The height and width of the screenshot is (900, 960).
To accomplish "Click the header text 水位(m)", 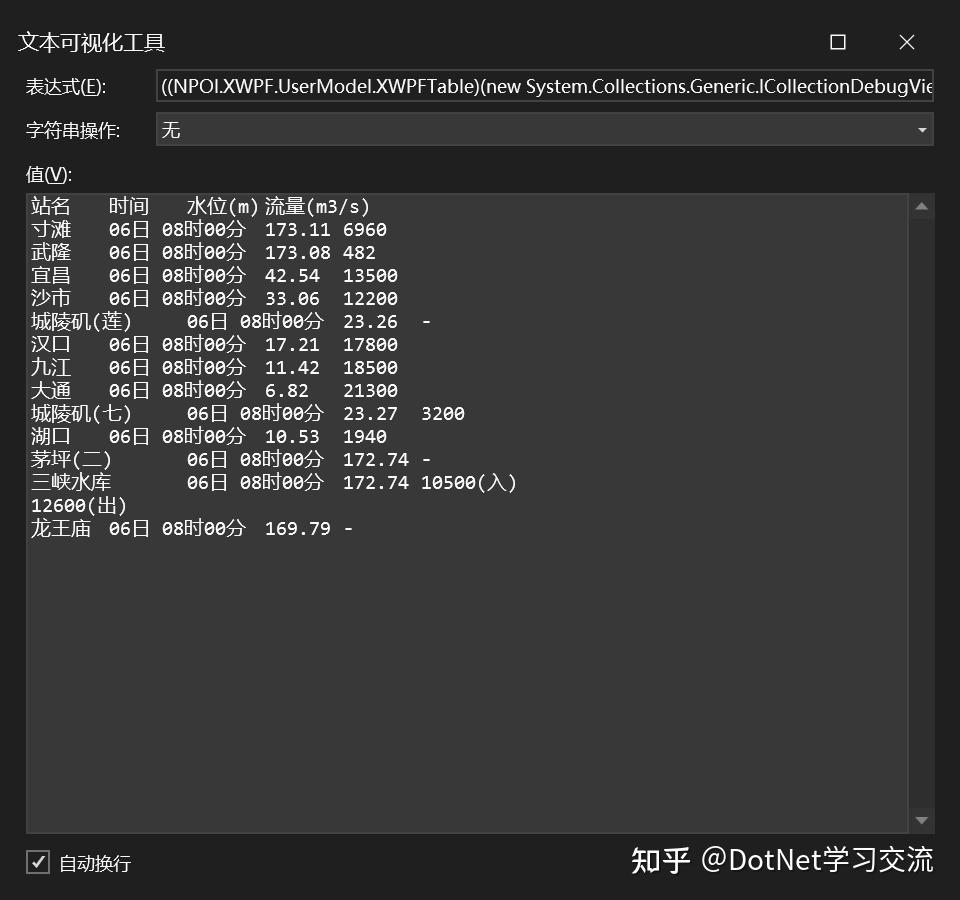I will (222, 206).
